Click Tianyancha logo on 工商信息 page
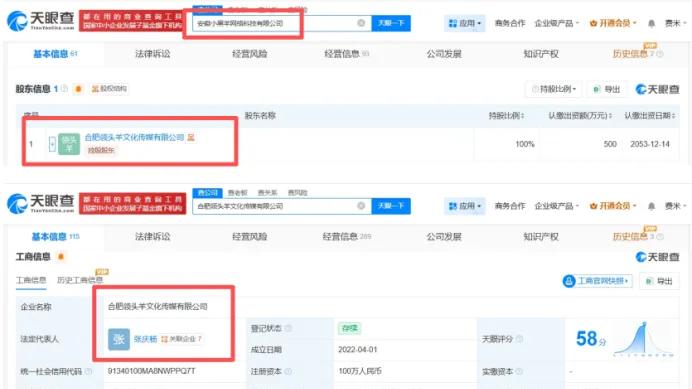Viewport: 692px width, 389px height. tap(41, 203)
